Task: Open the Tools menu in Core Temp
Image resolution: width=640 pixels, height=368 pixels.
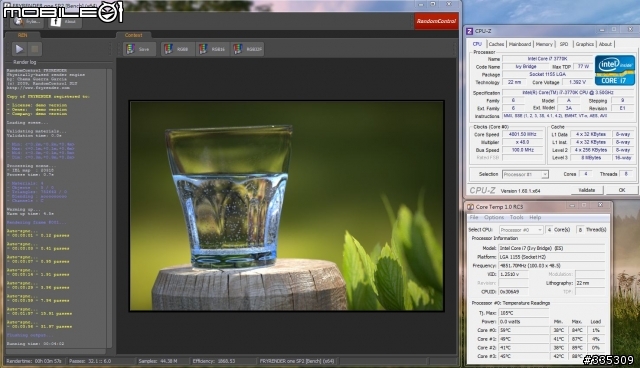Action: pos(516,217)
